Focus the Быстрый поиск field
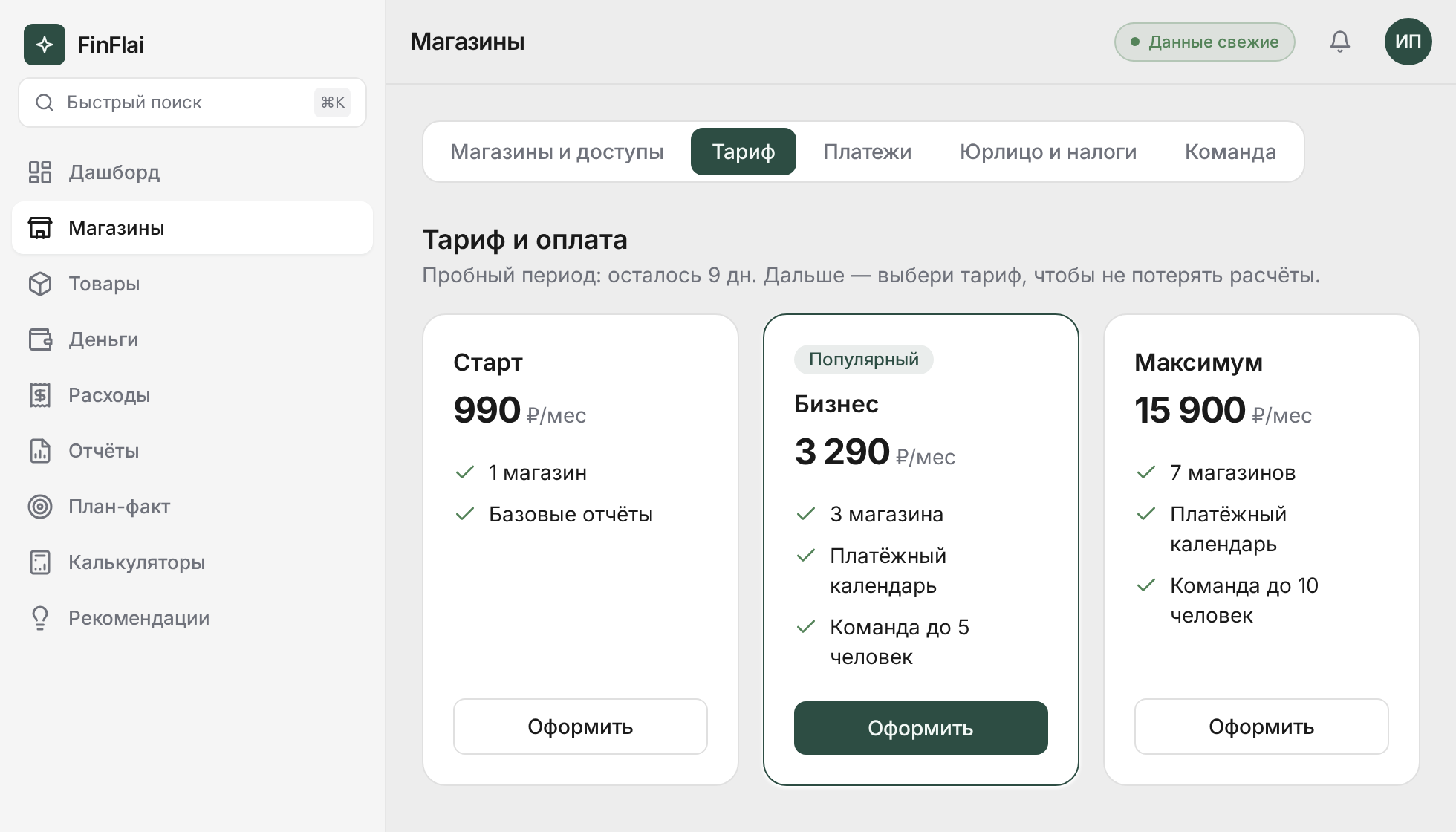 tap(192, 103)
